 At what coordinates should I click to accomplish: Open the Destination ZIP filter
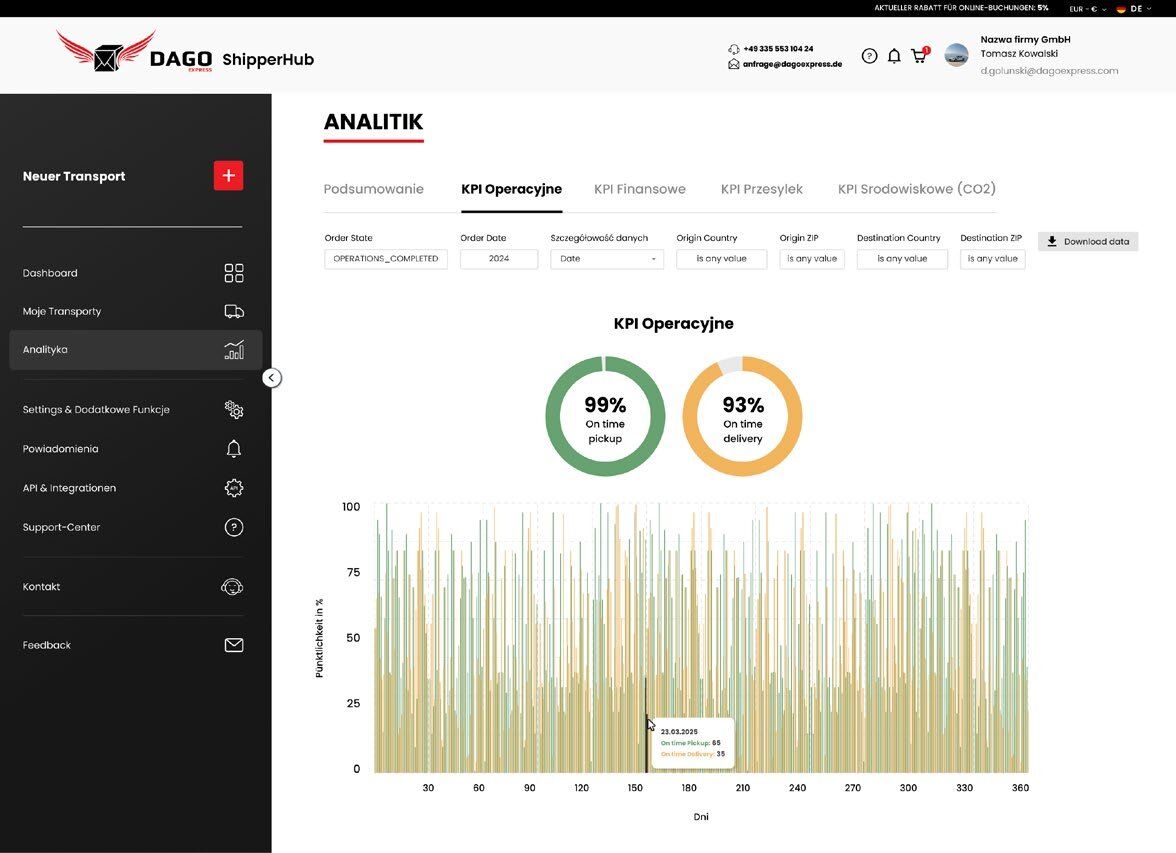coord(992,259)
